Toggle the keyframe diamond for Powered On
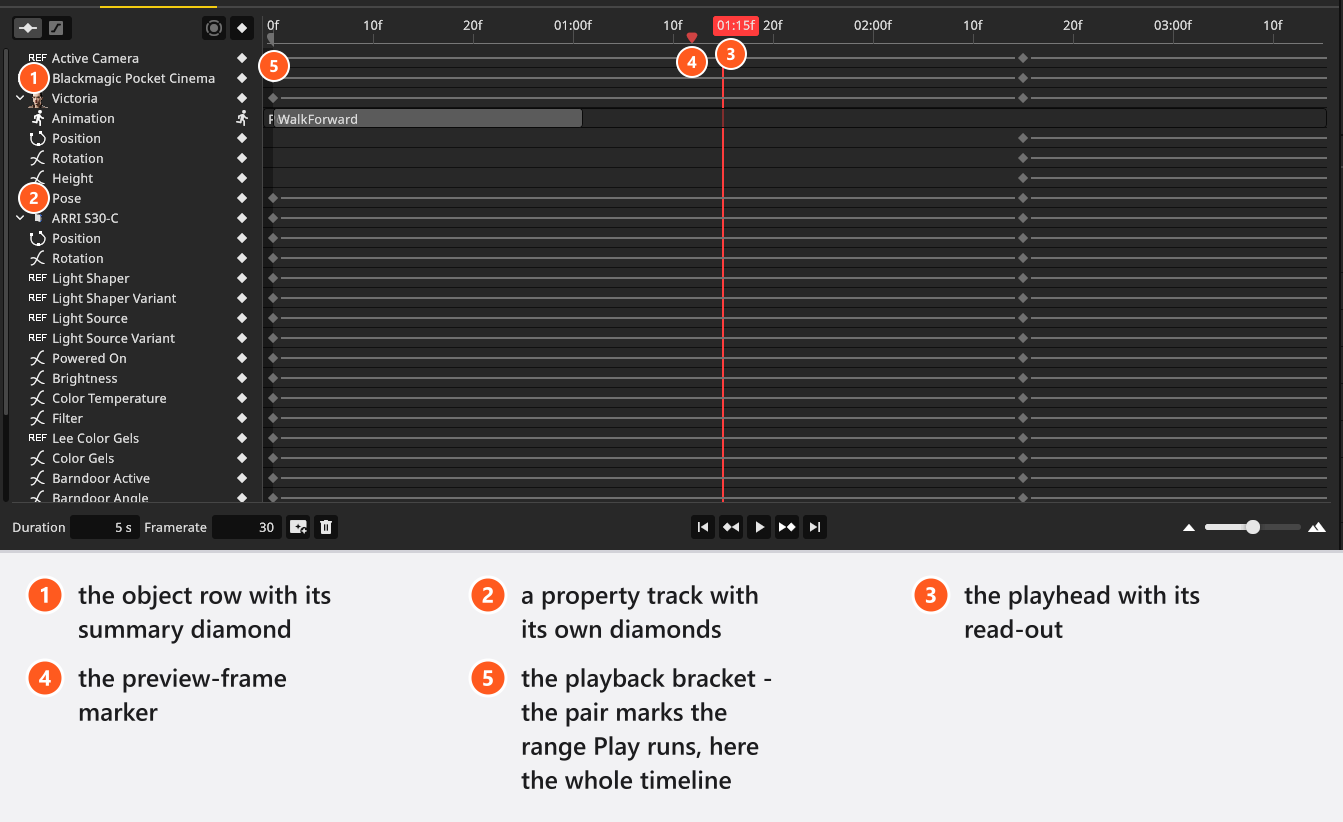 point(241,358)
